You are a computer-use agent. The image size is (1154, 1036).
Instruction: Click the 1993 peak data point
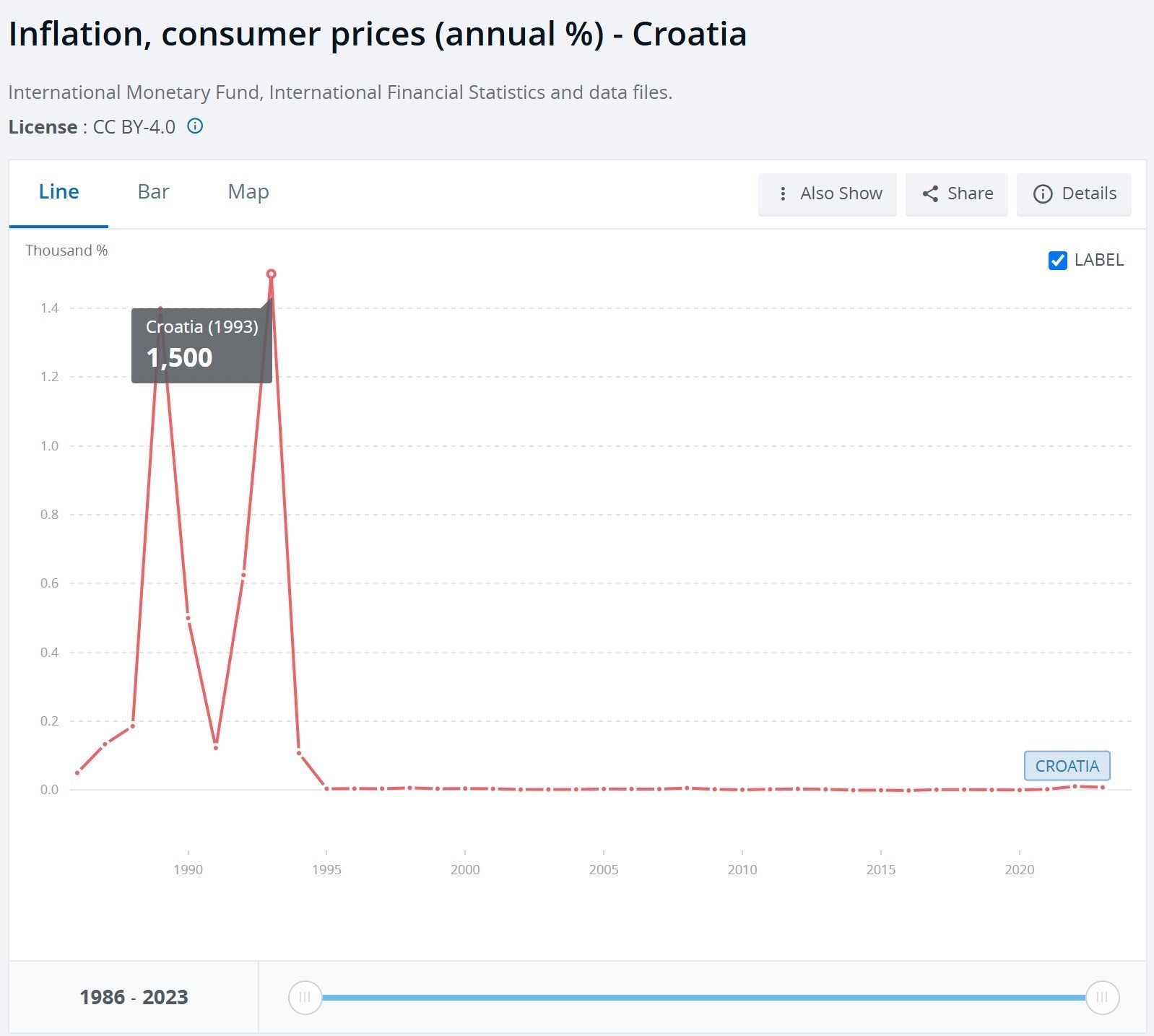(x=272, y=274)
